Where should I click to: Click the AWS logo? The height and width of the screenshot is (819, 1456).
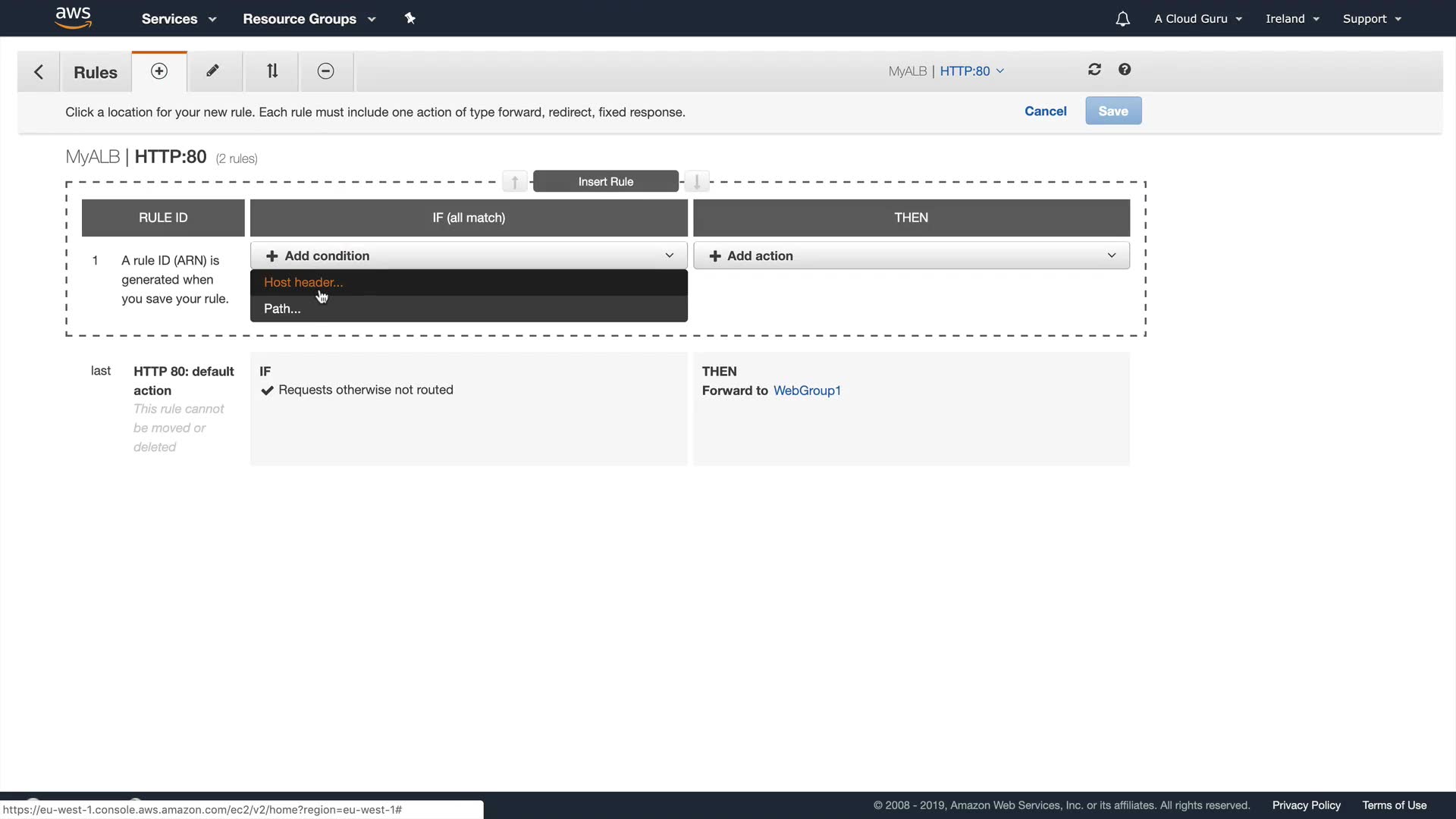point(74,17)
